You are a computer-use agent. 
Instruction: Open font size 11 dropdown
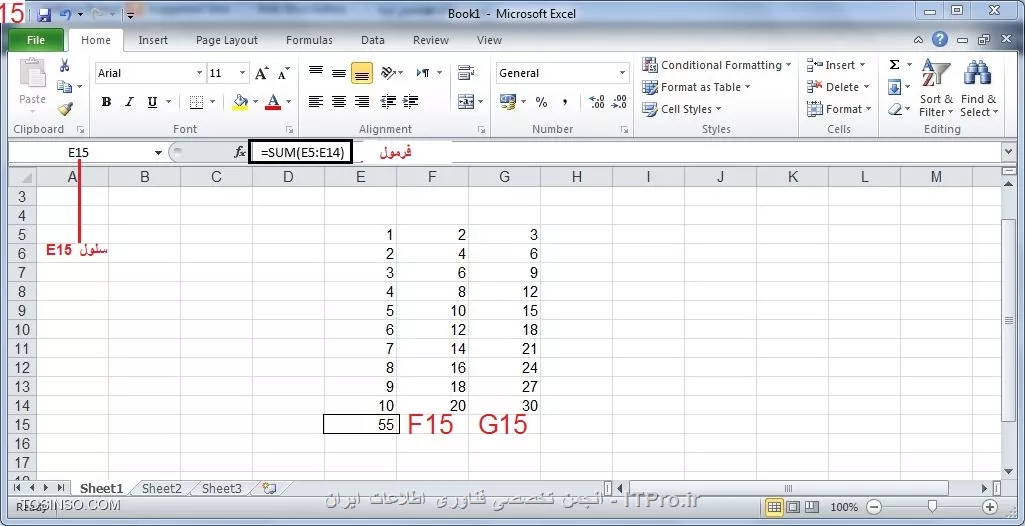click(243, 73)
